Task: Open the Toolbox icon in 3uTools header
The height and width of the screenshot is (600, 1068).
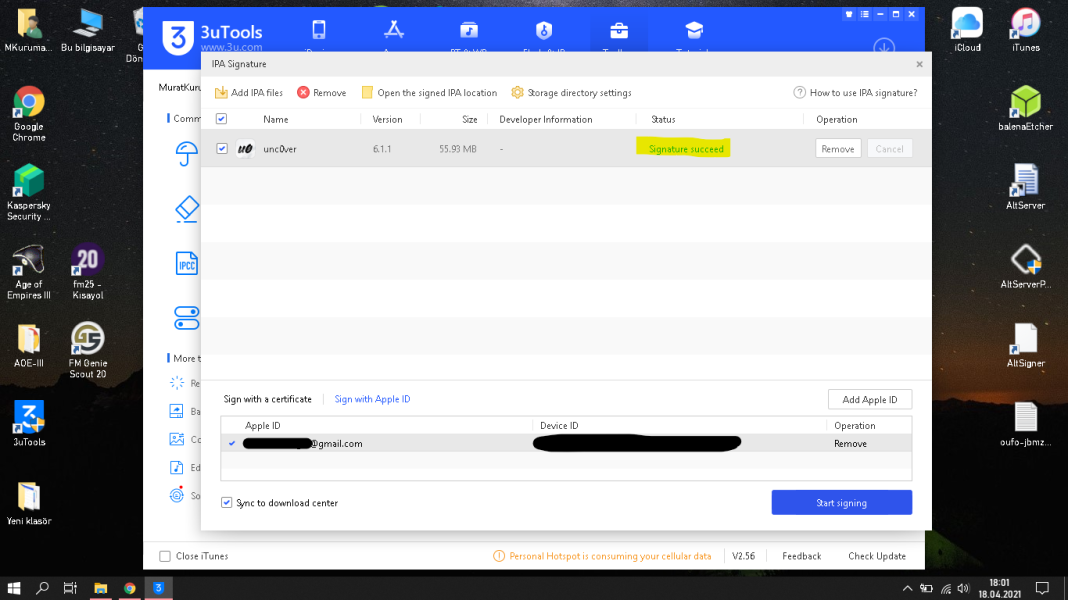Action: [x=619, y=30]
